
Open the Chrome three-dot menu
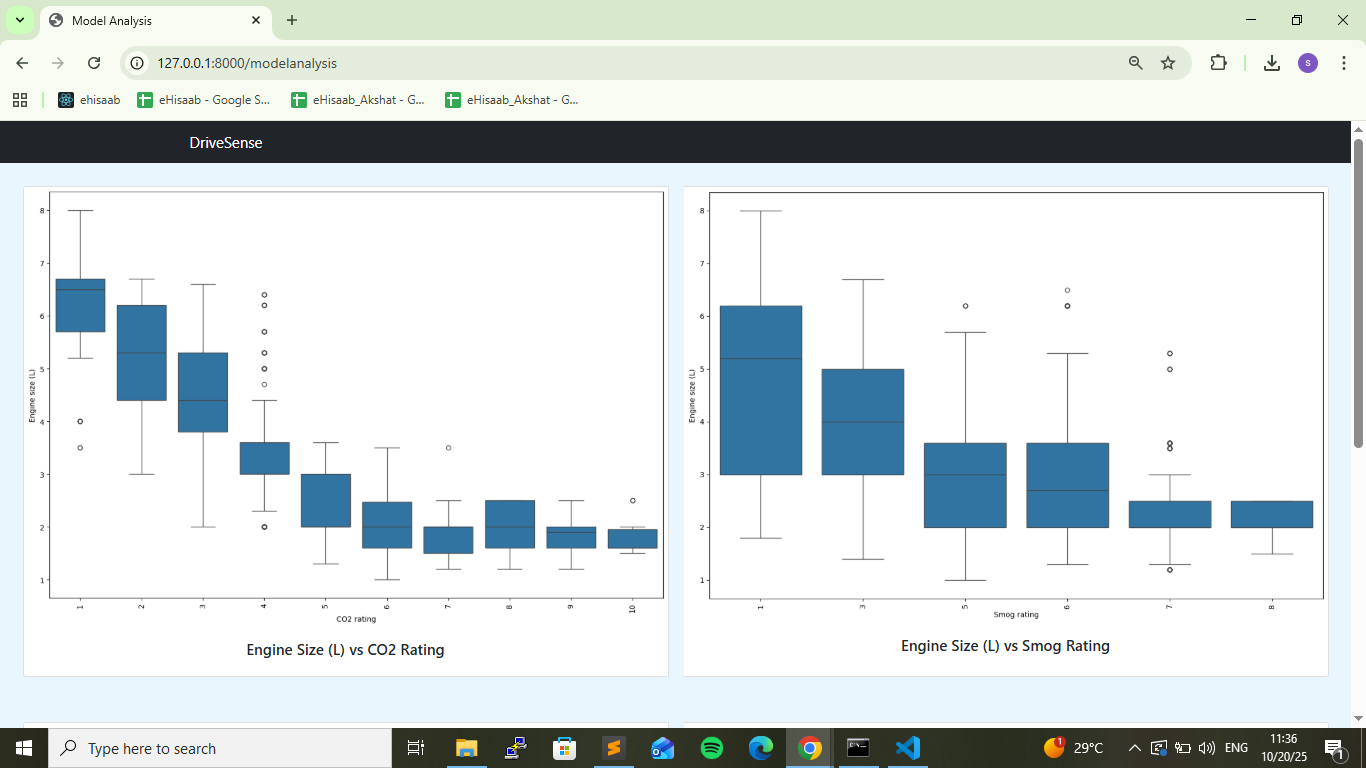point(1342,63)
